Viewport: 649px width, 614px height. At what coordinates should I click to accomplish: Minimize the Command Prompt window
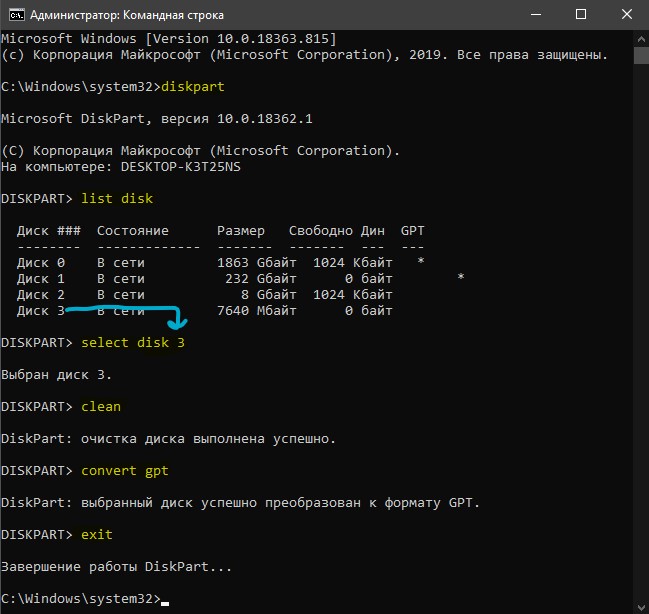pos(536,14)
